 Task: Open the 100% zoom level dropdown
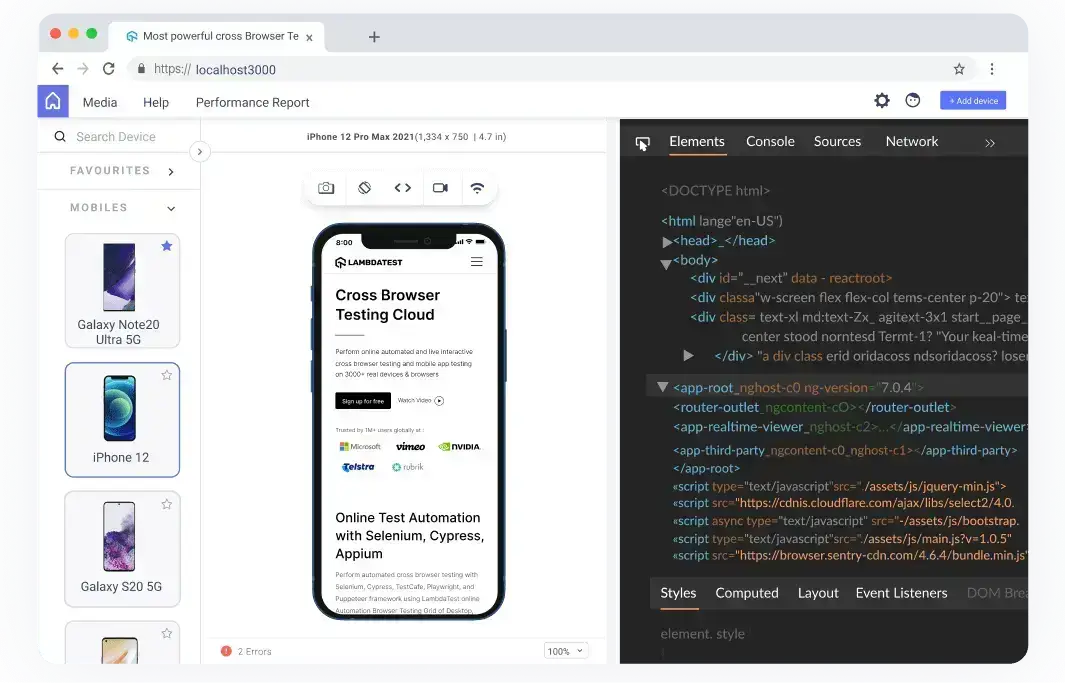[x=565, y=651]
